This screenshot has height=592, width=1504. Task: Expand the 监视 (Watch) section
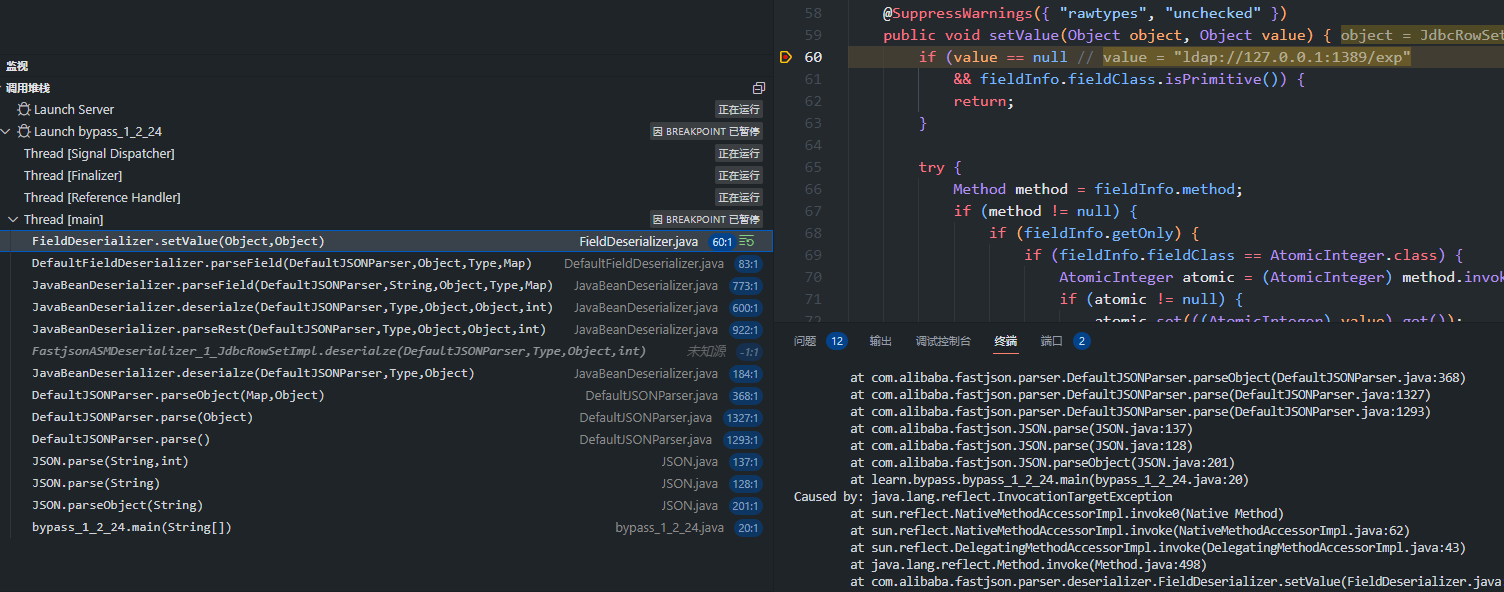[x=17, y=66]
